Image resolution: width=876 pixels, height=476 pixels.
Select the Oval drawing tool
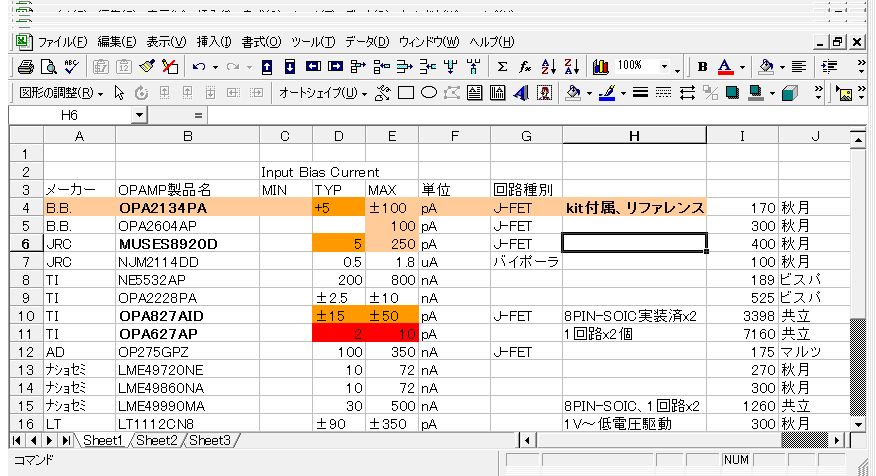click(429, 93)
